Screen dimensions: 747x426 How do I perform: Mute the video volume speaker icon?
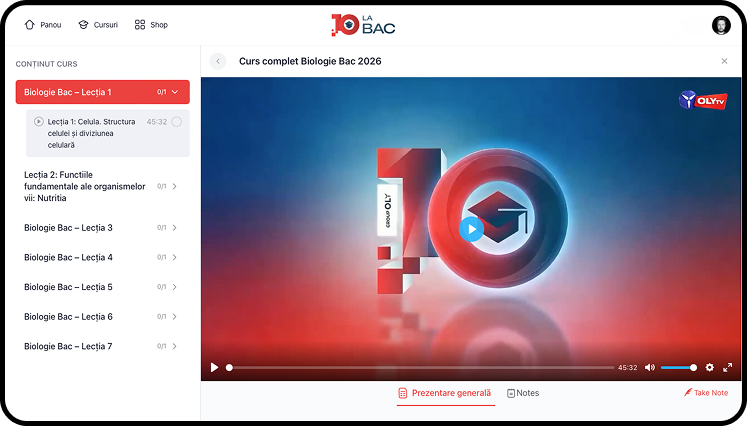pos(650,367)
